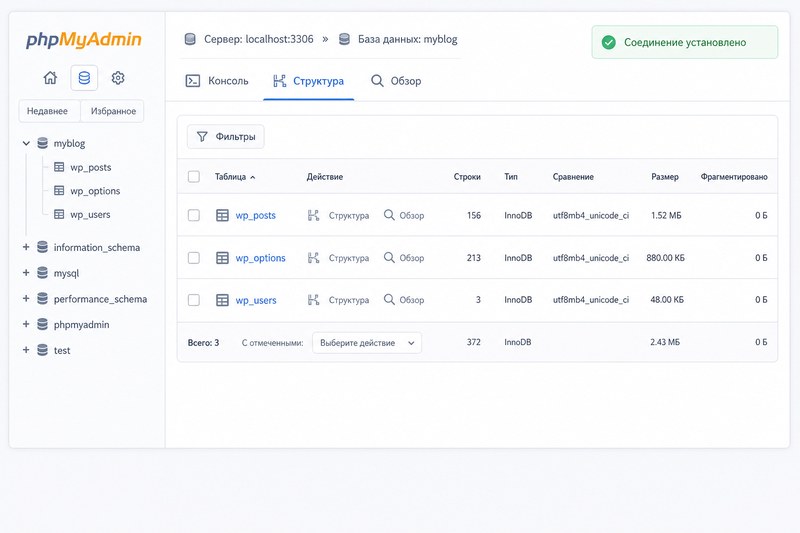The height and width of the screenshot is (533, 800).
Task: Open the Консоль tab
Action: tap(217, 81)
